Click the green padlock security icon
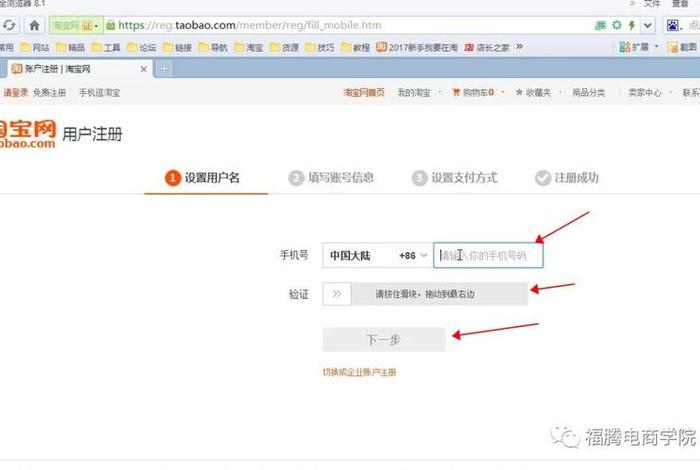The height and width of the screenshot is (470, 700). (111, 25)
